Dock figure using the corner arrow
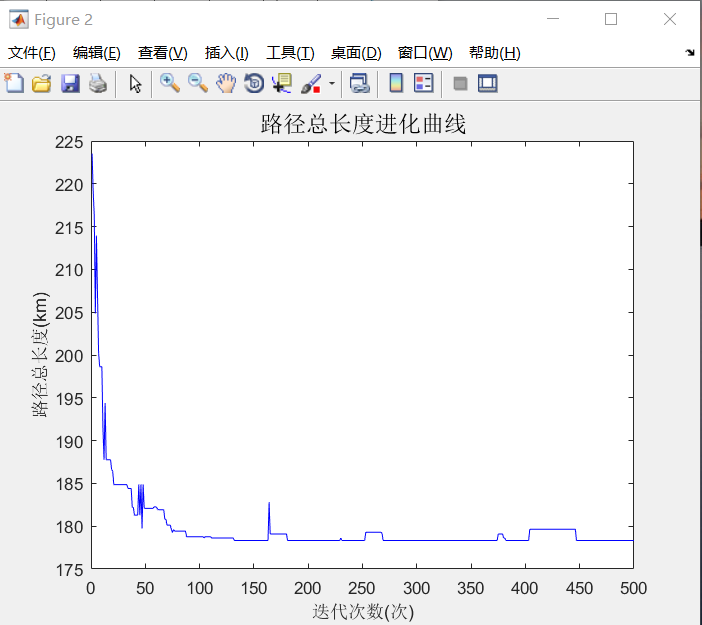The width and height of the screenshot is (702, 625). pyautogui.click(x=690, y=52)
